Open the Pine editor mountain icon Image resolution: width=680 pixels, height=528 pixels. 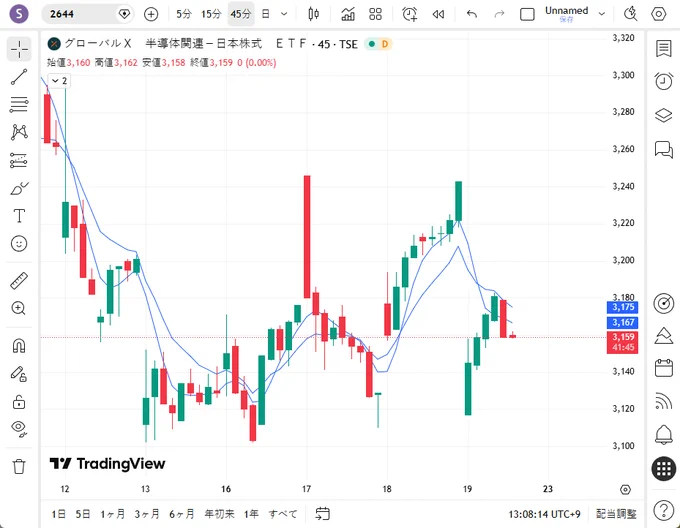click(664, 336)
